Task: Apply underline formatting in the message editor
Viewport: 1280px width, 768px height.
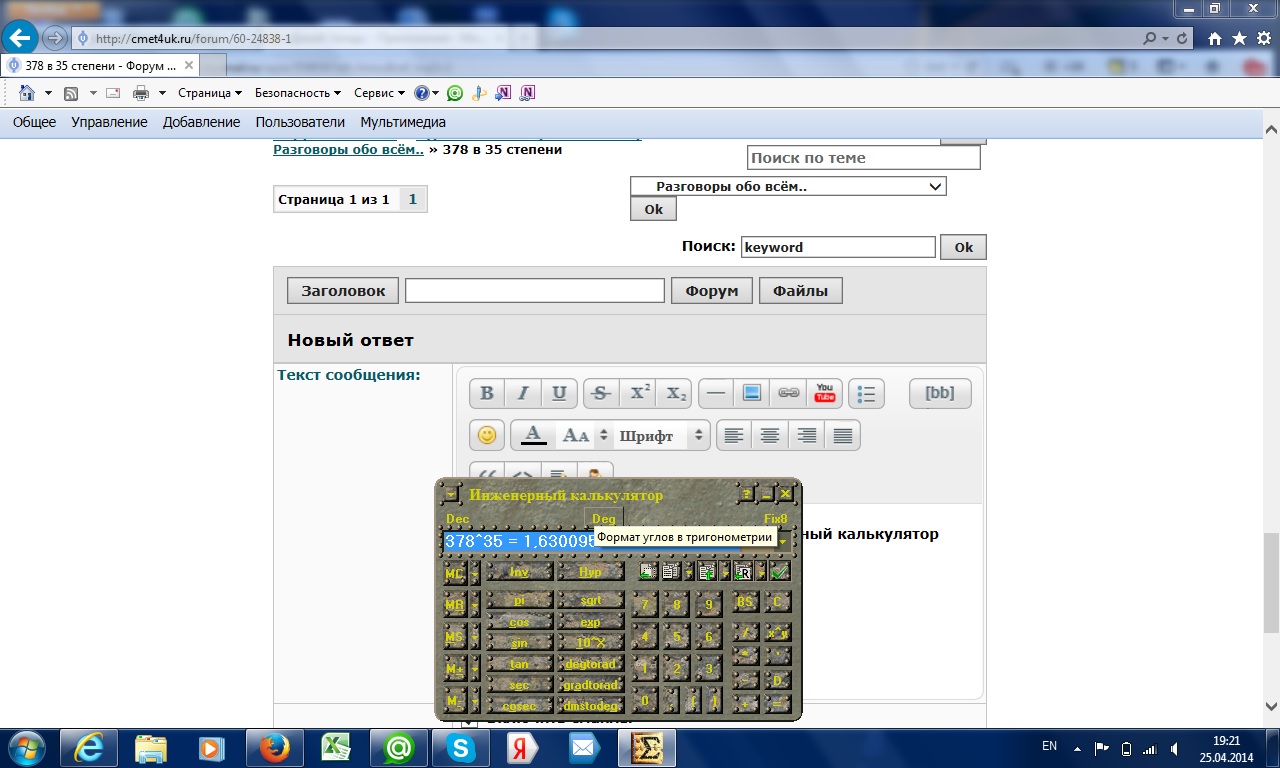Action: click(559, 394)
